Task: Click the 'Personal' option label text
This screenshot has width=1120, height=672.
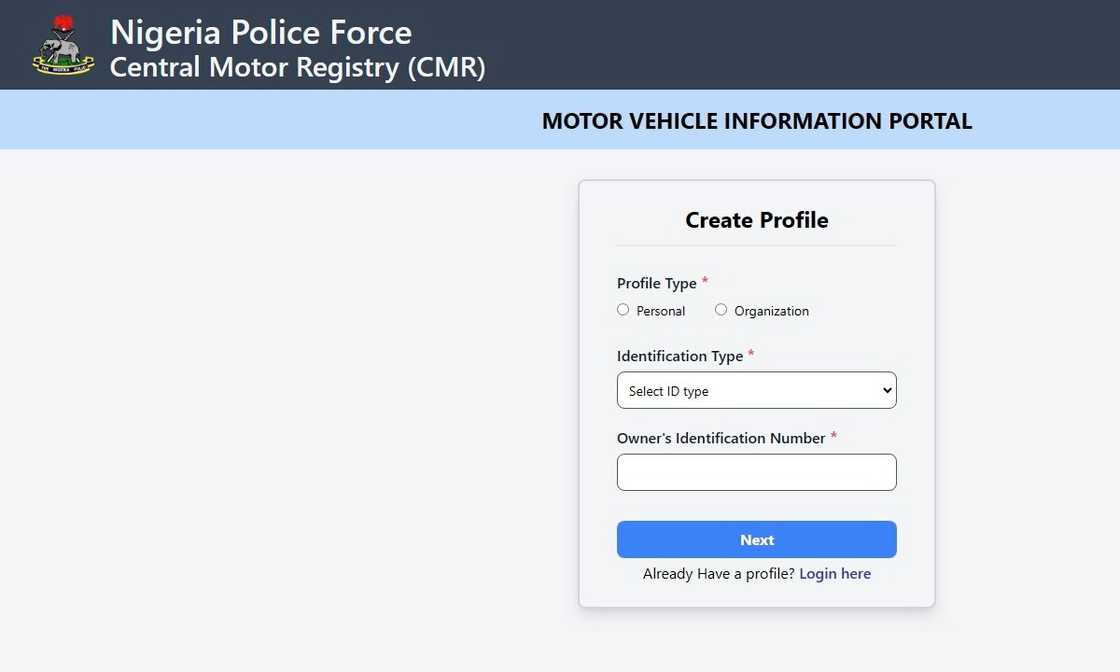Action: click(x=660, y=311)
